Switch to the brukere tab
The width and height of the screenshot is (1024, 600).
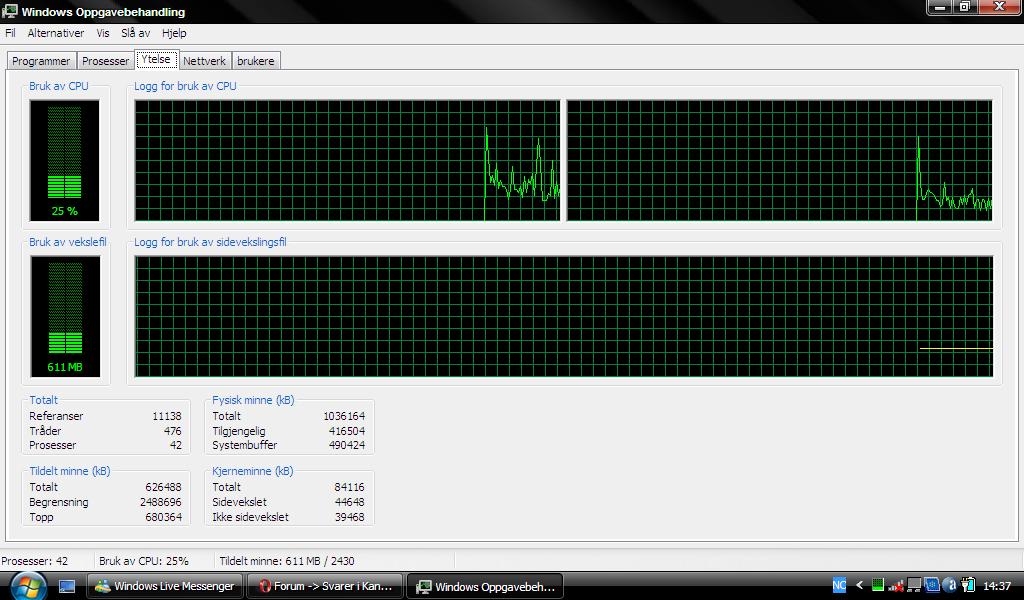[255, 61]
